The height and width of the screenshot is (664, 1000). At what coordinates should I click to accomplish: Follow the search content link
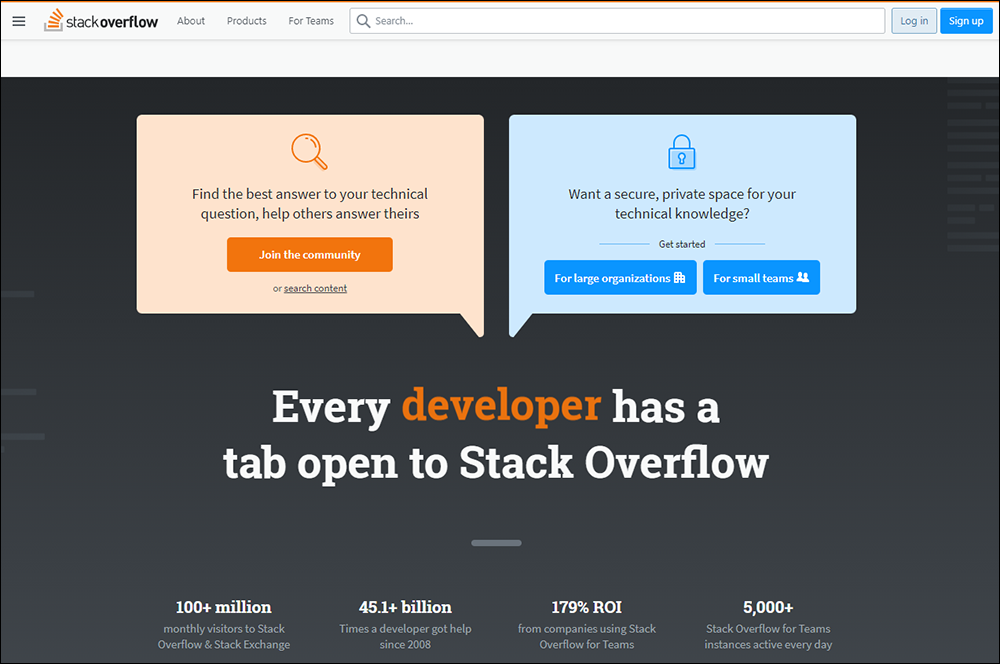tap(316, 288)
